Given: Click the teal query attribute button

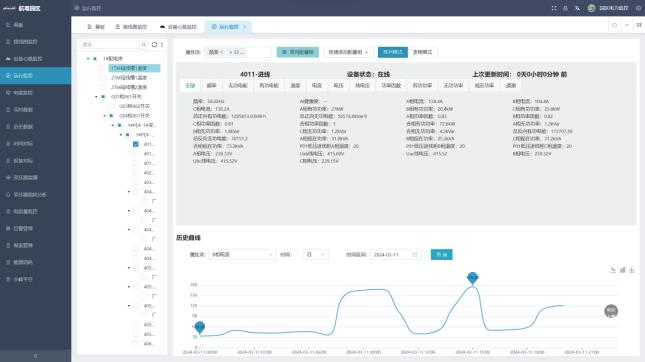Looking at the screenshot, I should point(298,52).
